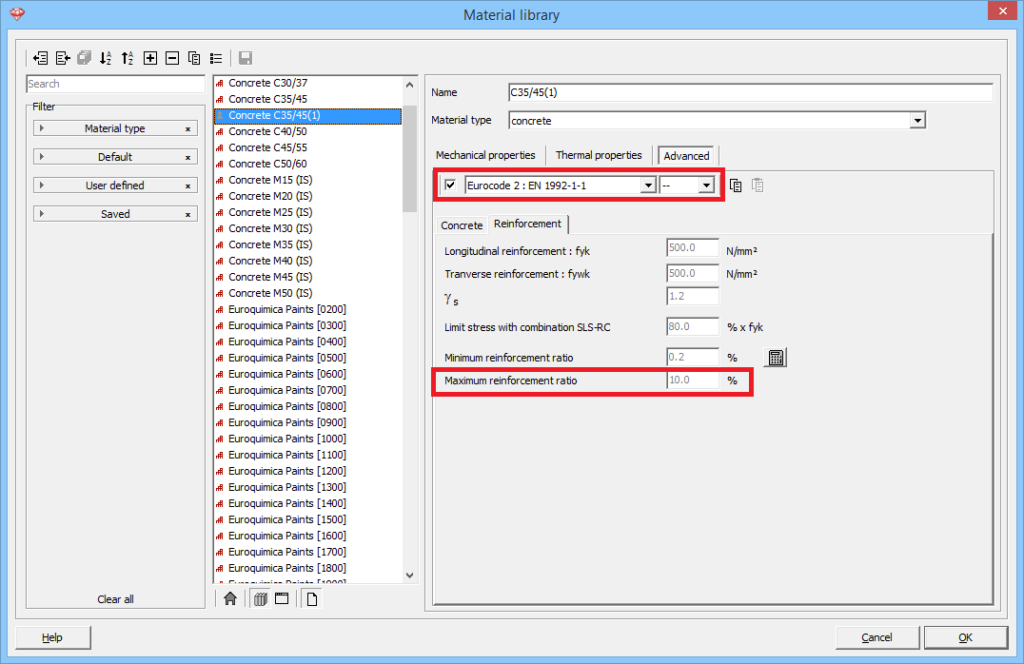Click the add material plus icon
The height and width of the screenshot is (664, 1024).
(x=150, y=58)
